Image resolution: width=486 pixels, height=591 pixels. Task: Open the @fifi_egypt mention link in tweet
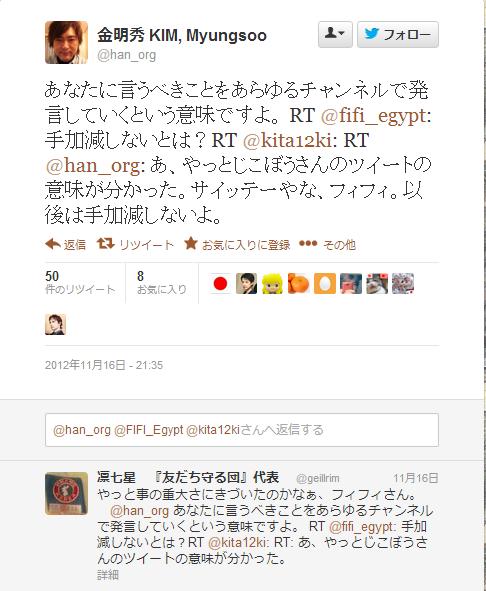click(x=375, y=115)
